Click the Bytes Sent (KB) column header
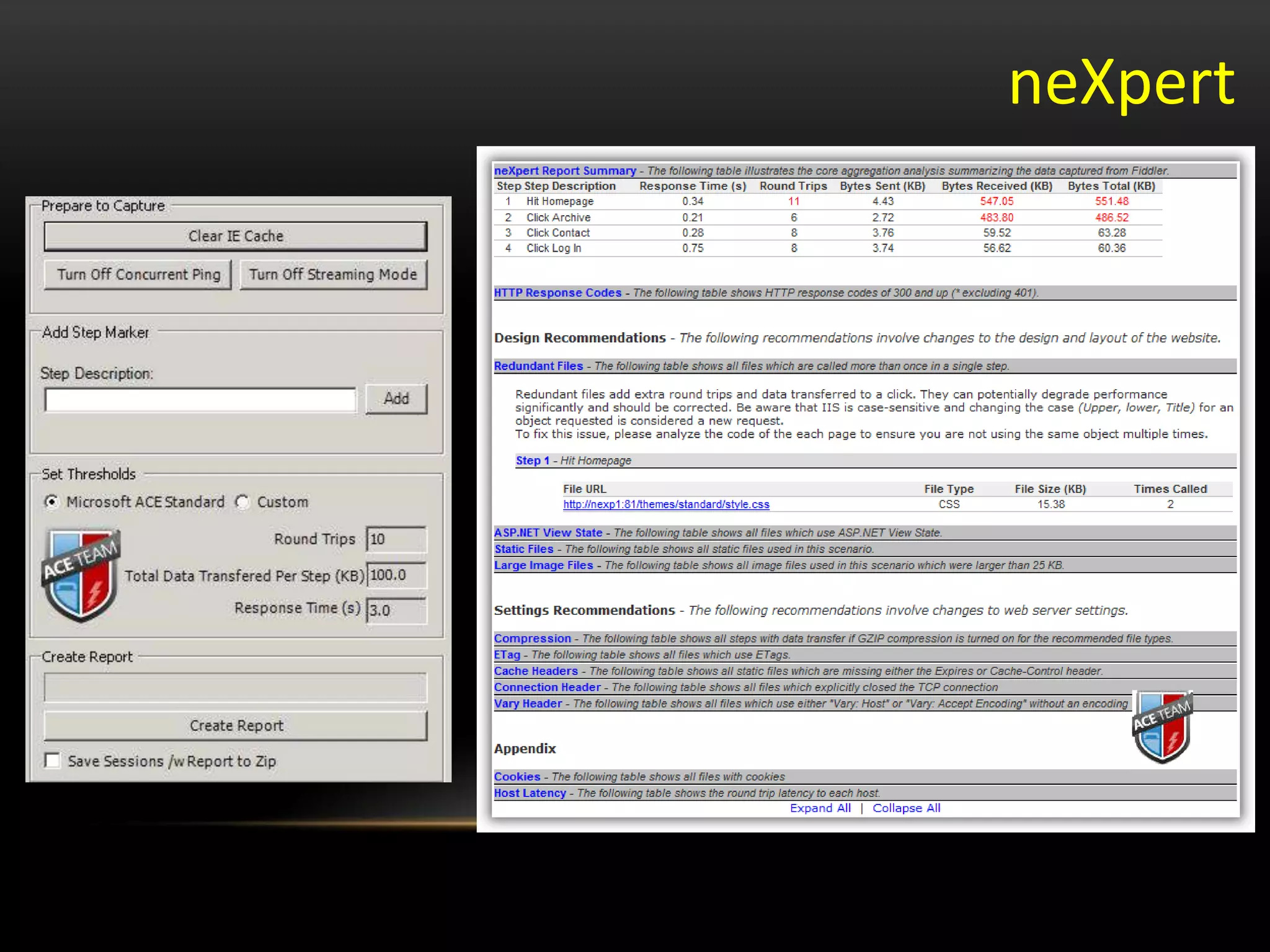Screen dimensions: 1270x952 tap(882, 186)
